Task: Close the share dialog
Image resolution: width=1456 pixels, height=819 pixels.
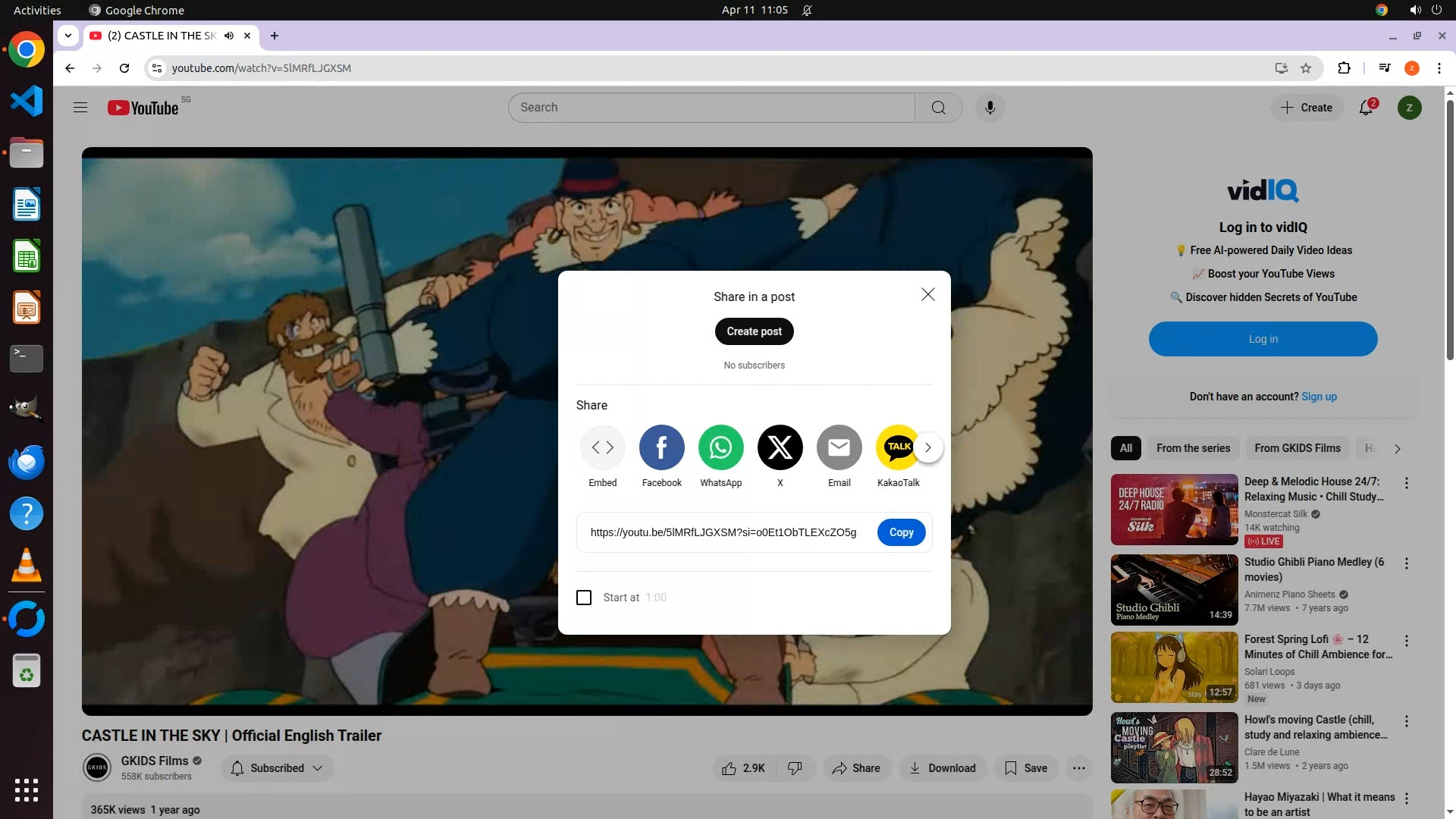Action: tap(927, 295)
